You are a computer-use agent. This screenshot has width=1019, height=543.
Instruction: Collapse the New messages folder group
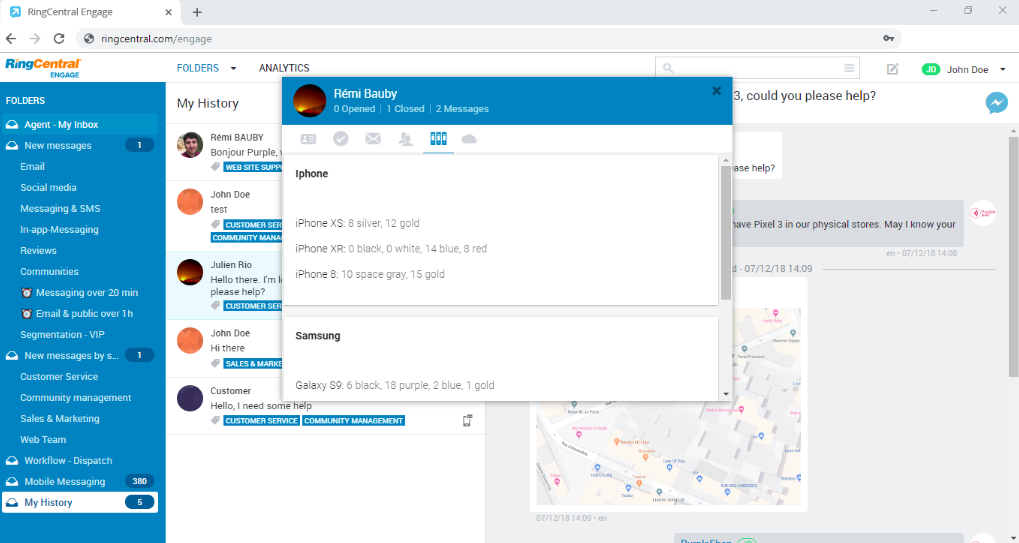13,146
